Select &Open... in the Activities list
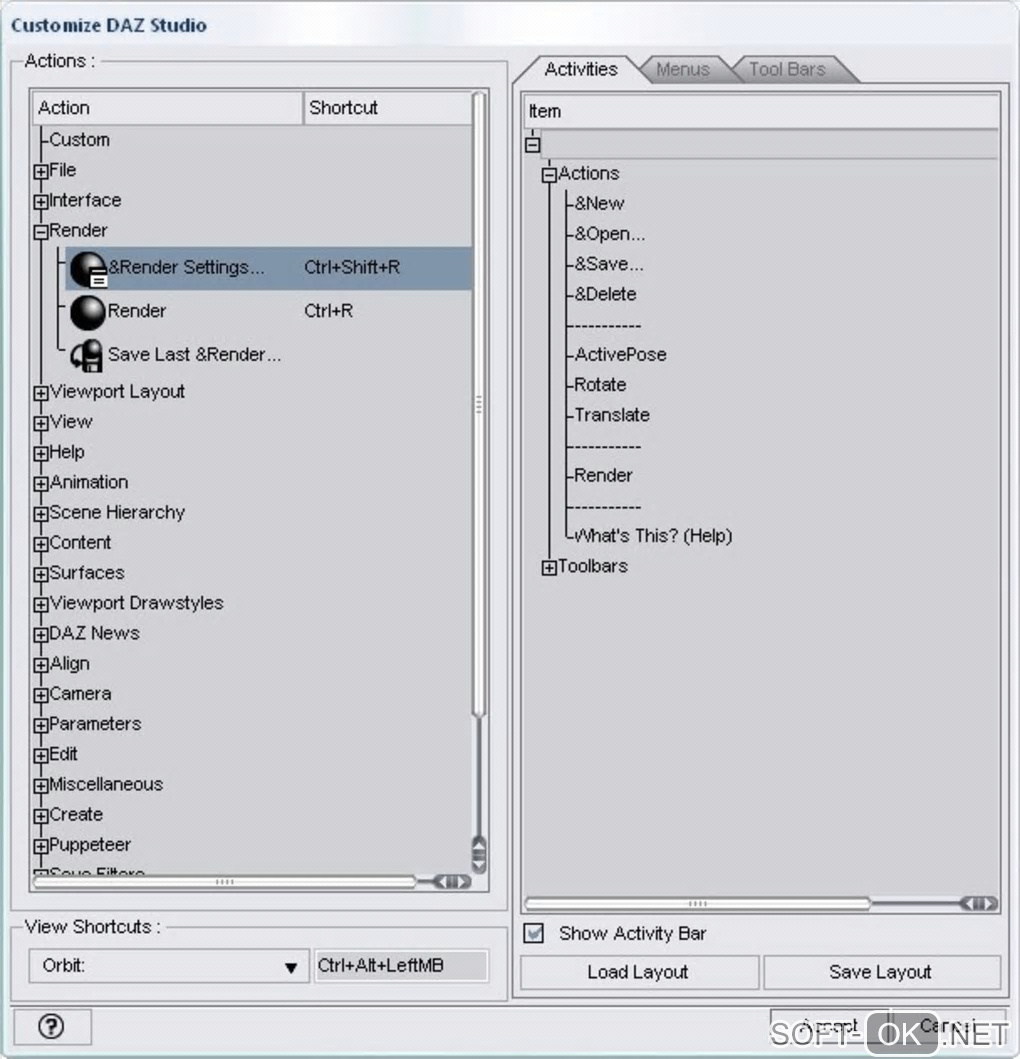 coord(610,234)
